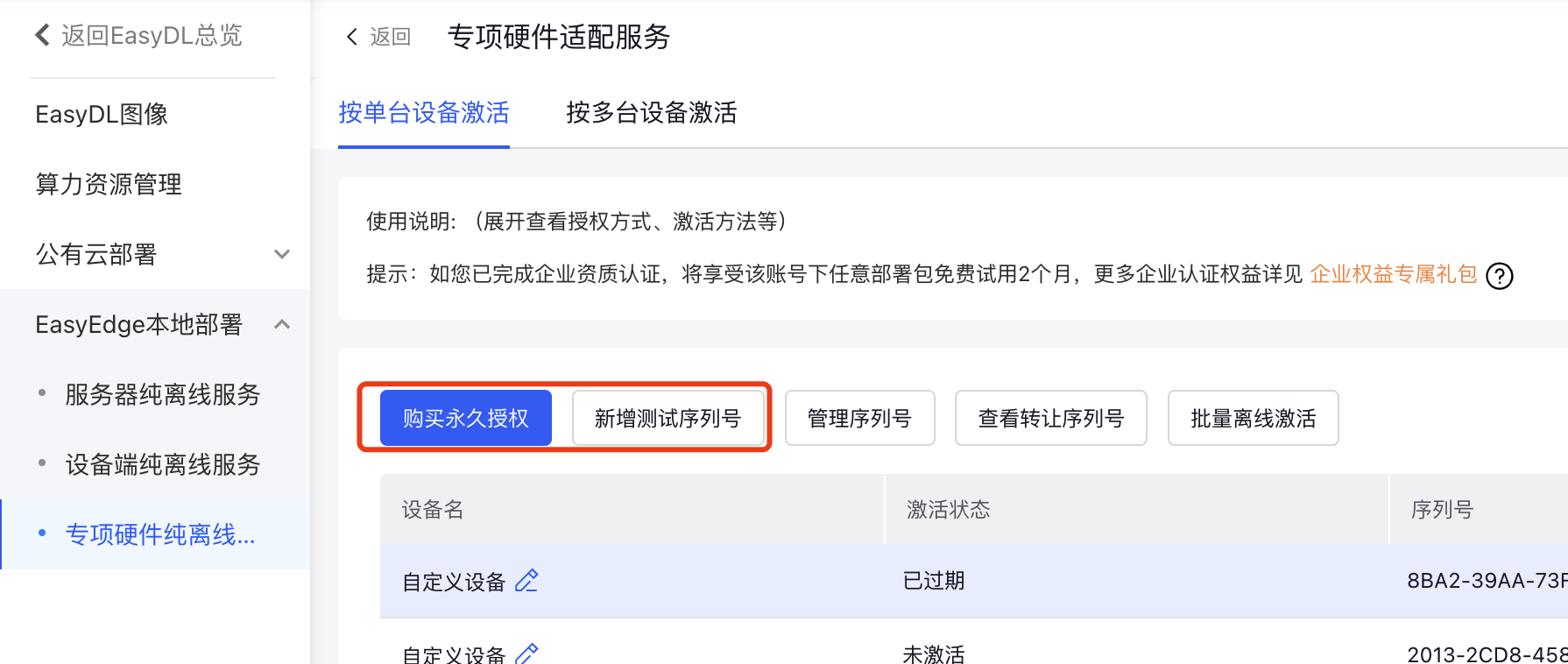Open 查看转让序列号

click(x=1051, y=418)
